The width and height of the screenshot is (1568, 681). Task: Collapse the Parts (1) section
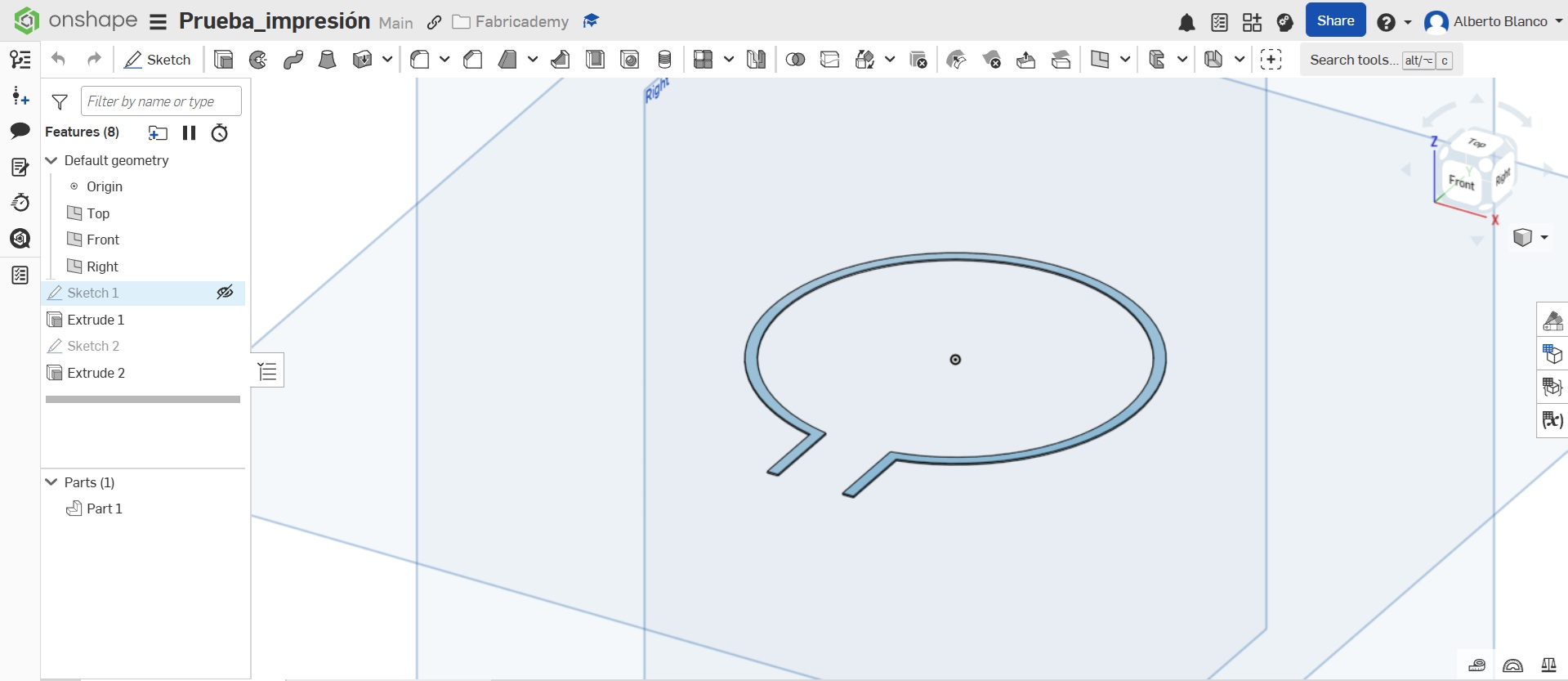(x=51, y=482)
